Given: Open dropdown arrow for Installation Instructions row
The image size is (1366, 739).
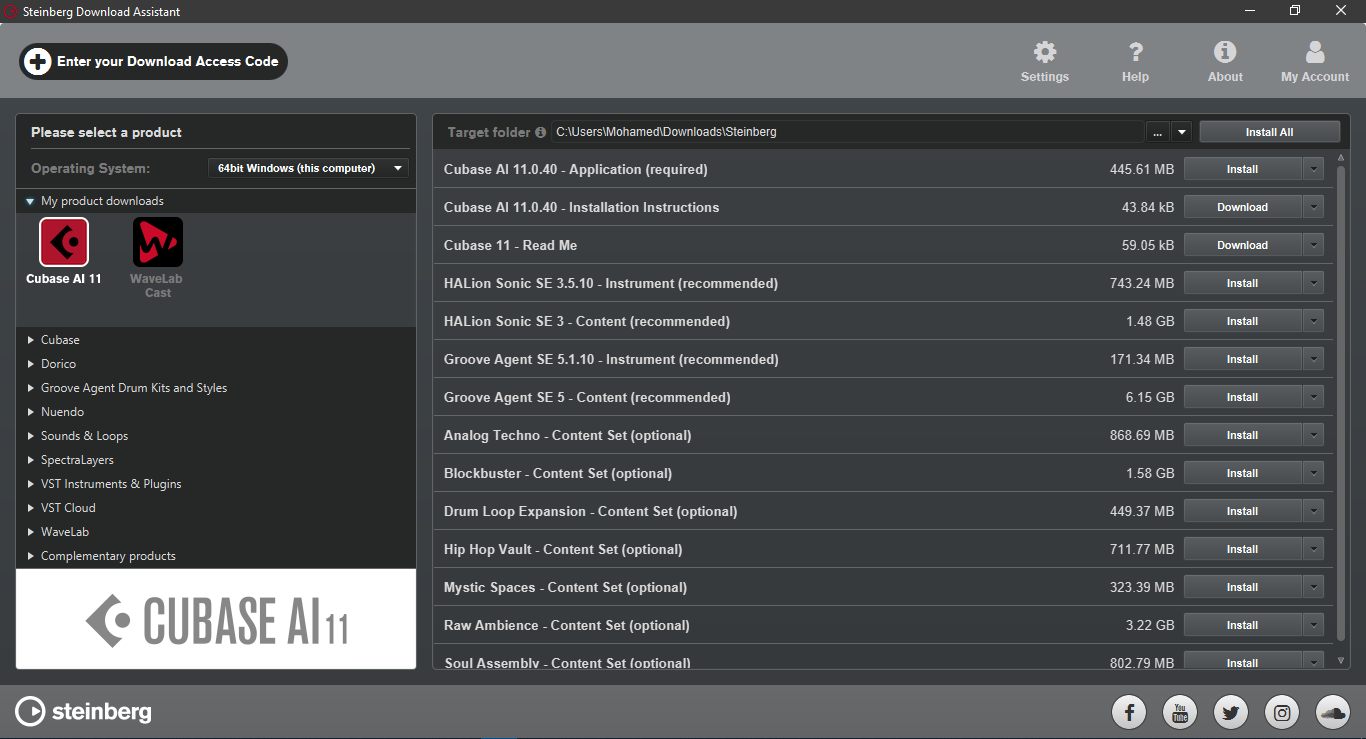Looking at the screenshot, I should (x=1314, y=207).
